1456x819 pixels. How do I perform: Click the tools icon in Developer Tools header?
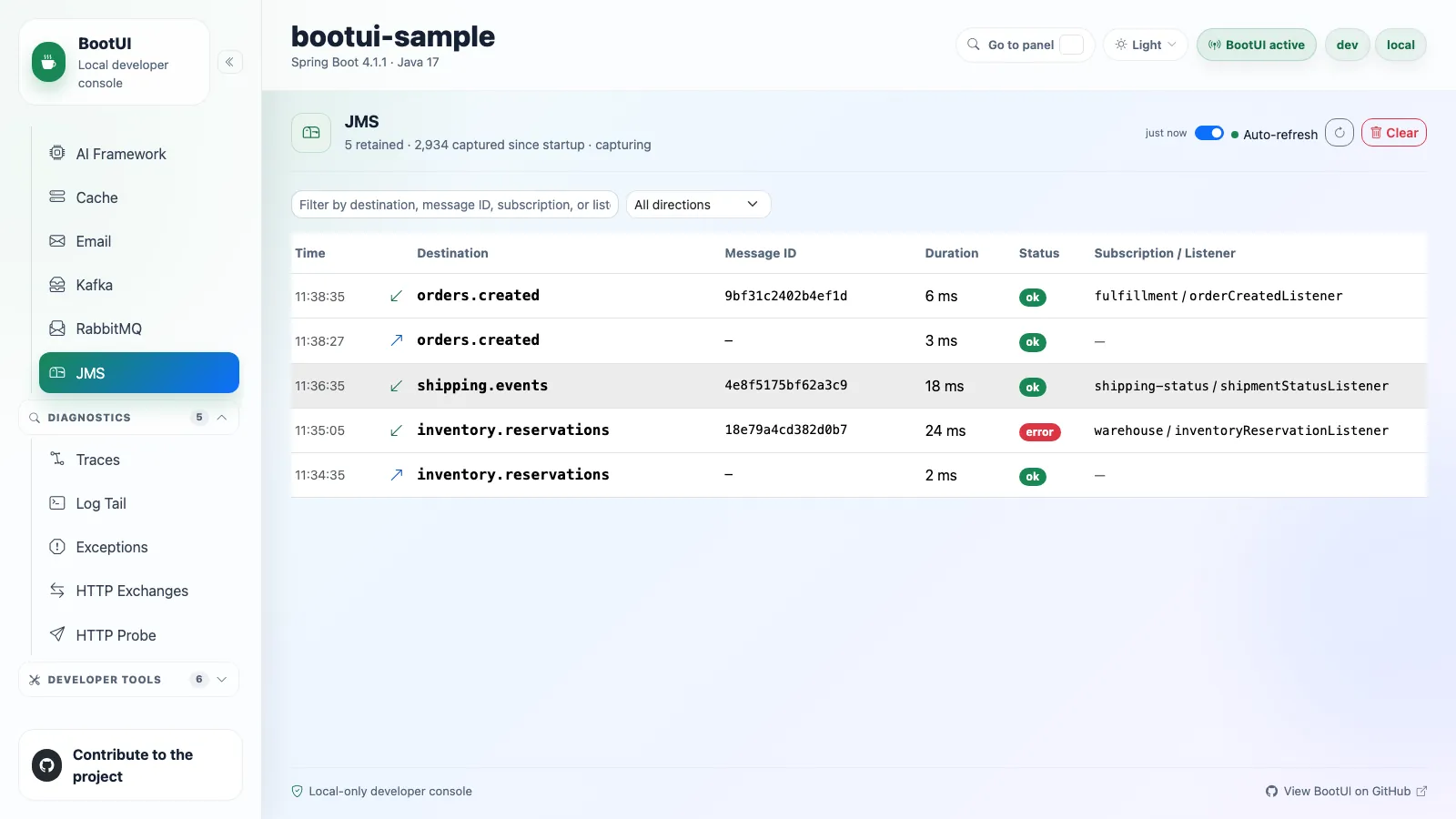(x=35, y=680)
